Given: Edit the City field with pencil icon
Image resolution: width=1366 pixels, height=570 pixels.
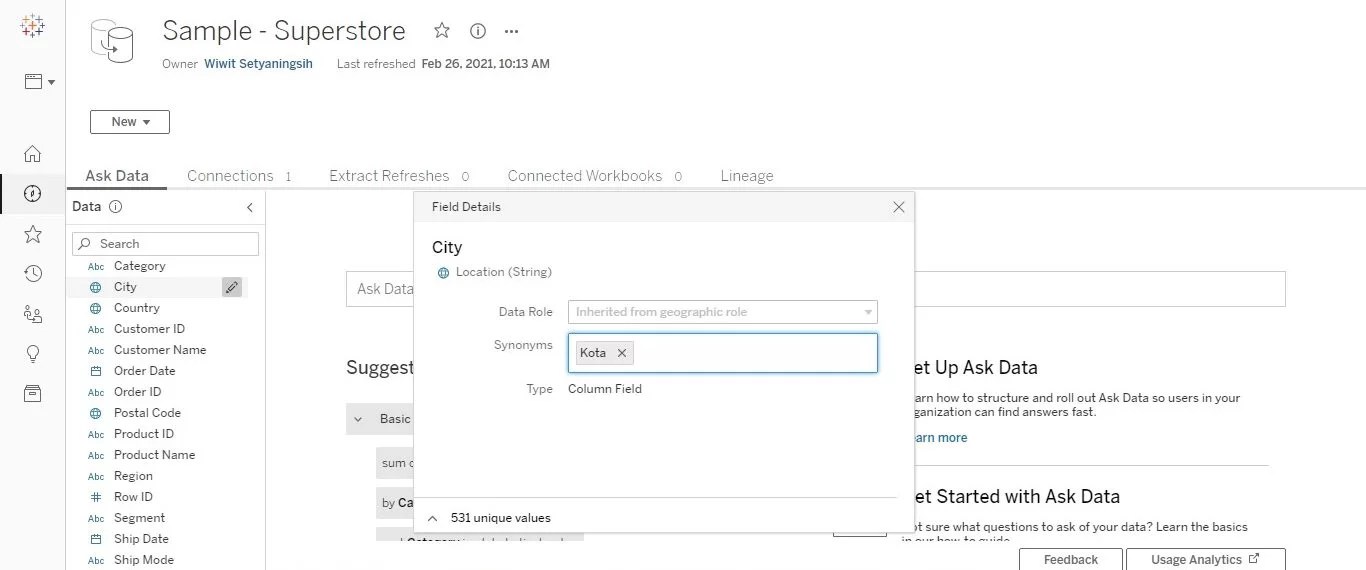Looking at the screenshot, I should (x=232, y=287).
